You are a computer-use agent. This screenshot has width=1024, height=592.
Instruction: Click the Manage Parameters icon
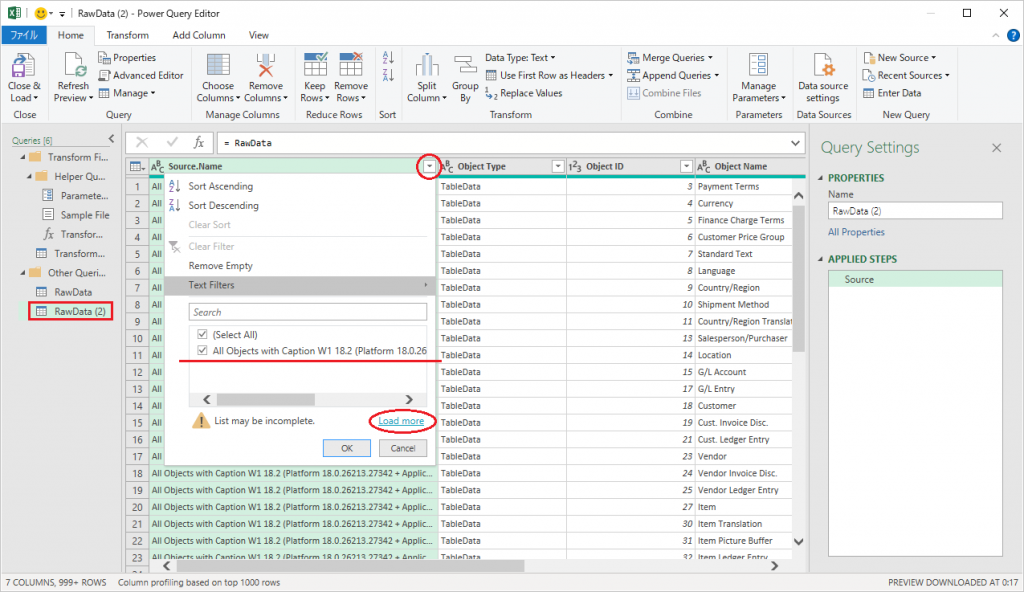tap(758, 66)
